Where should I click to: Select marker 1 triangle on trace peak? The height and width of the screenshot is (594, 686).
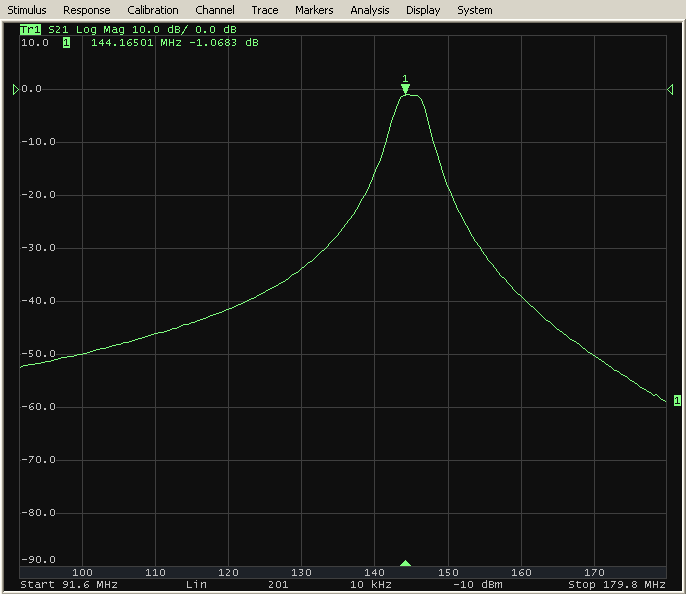[405, 89]
